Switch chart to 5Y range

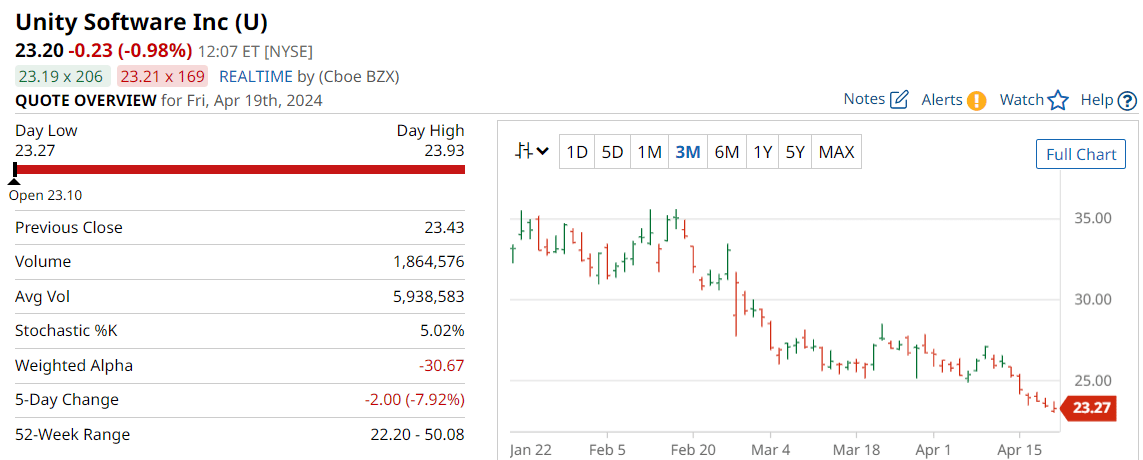(795, 152)
